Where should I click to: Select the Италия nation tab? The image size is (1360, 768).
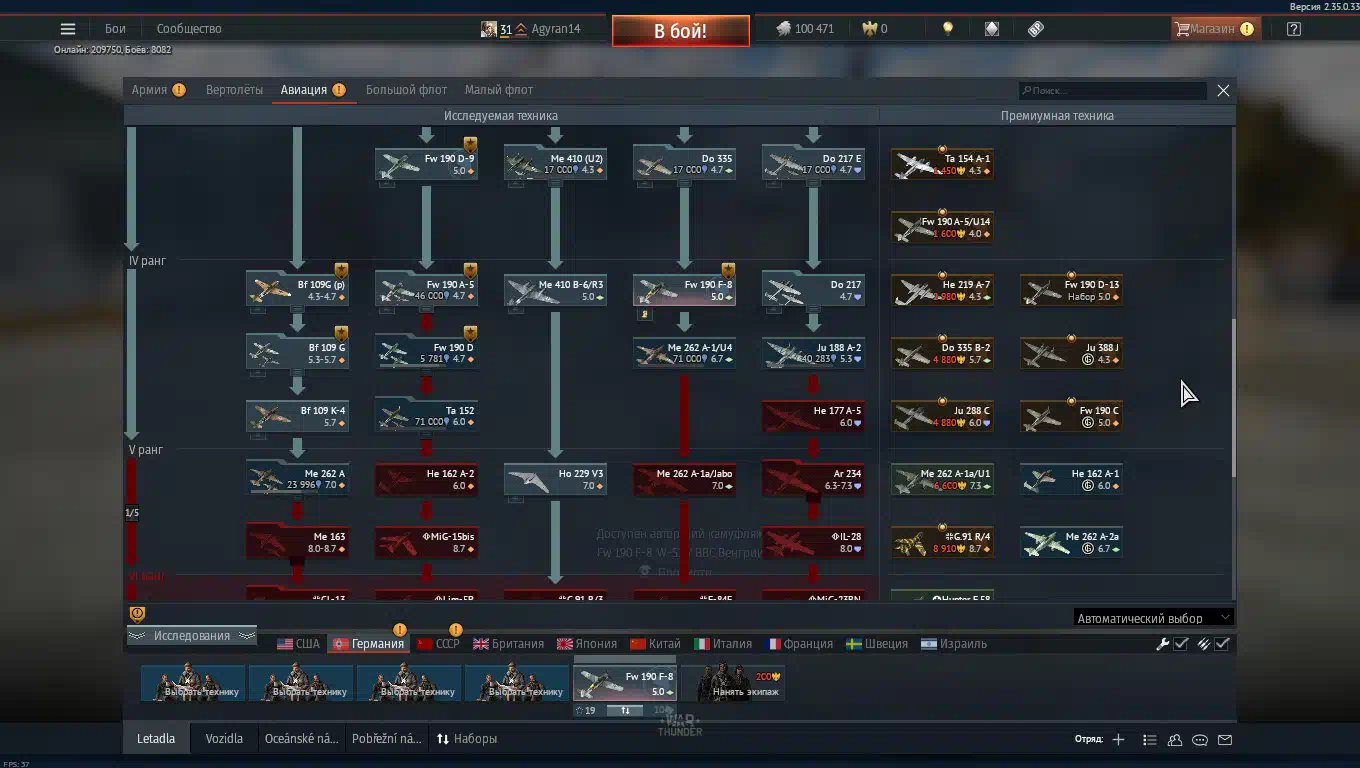point(723,644)
